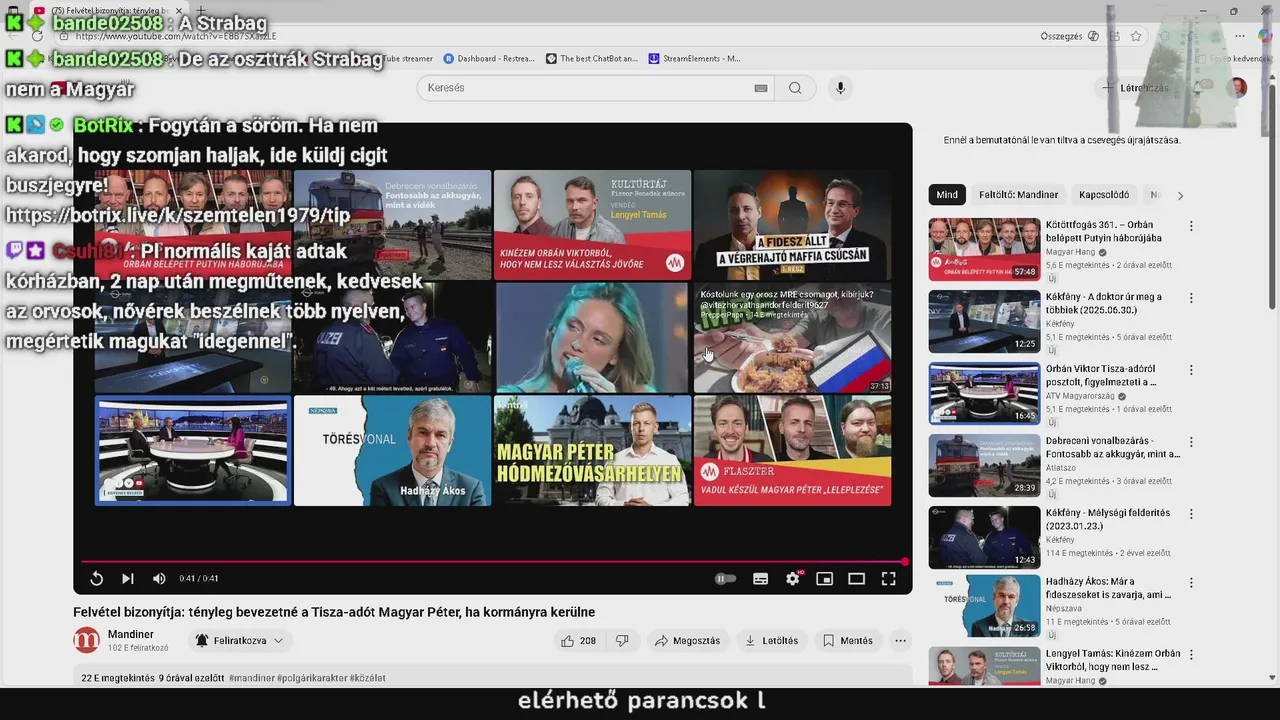This screenshot has height=720, width=1280.
Task: Click Magyar Péter Hódmezővásárhelyen endscreen video
Action: (592, 451)
